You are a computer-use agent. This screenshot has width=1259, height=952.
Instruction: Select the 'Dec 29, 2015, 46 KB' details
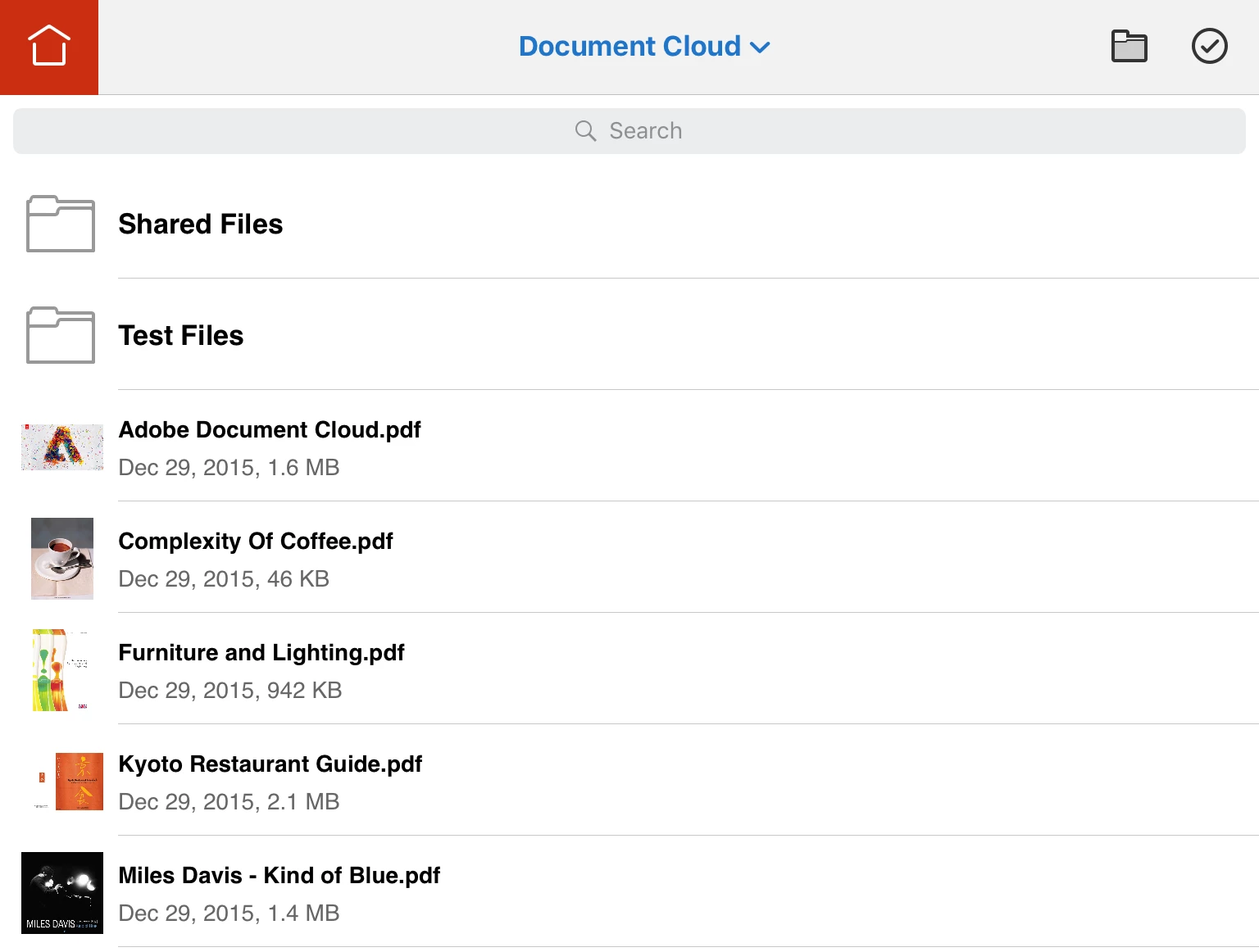tap(224, 579)
